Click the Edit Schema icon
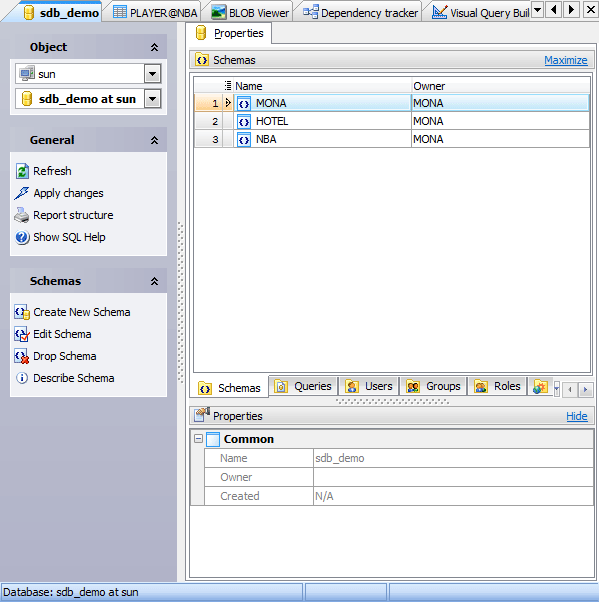The width and height of the screenshot is (599, 602). click(22, 334)
